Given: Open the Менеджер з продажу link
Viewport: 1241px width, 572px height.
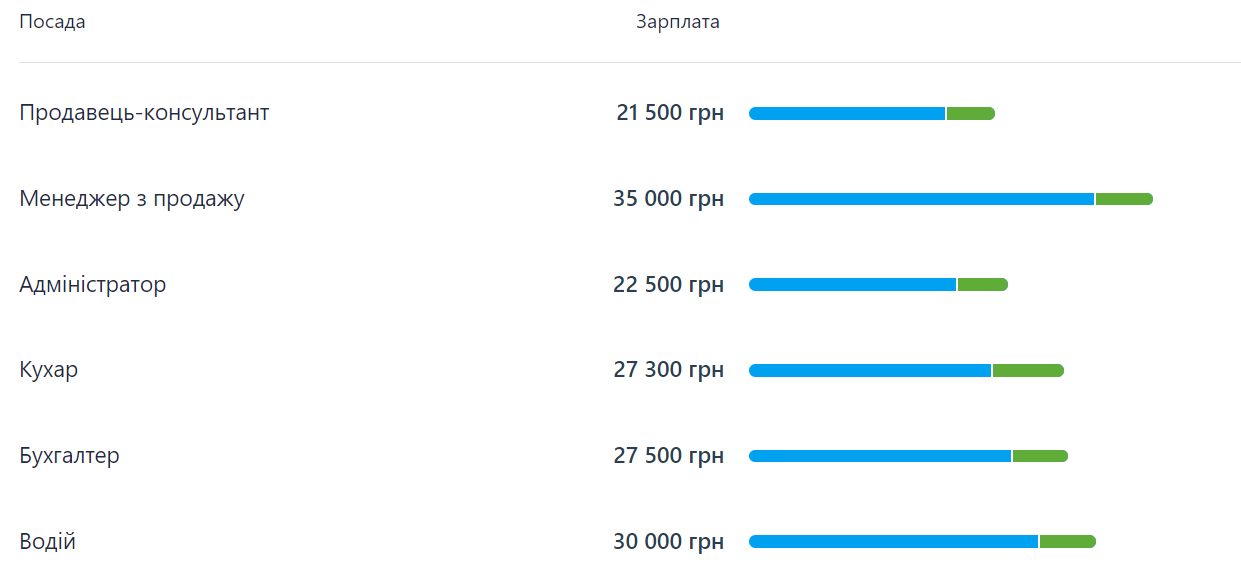Looking at the screenshot, I should (x=131, y=199).
